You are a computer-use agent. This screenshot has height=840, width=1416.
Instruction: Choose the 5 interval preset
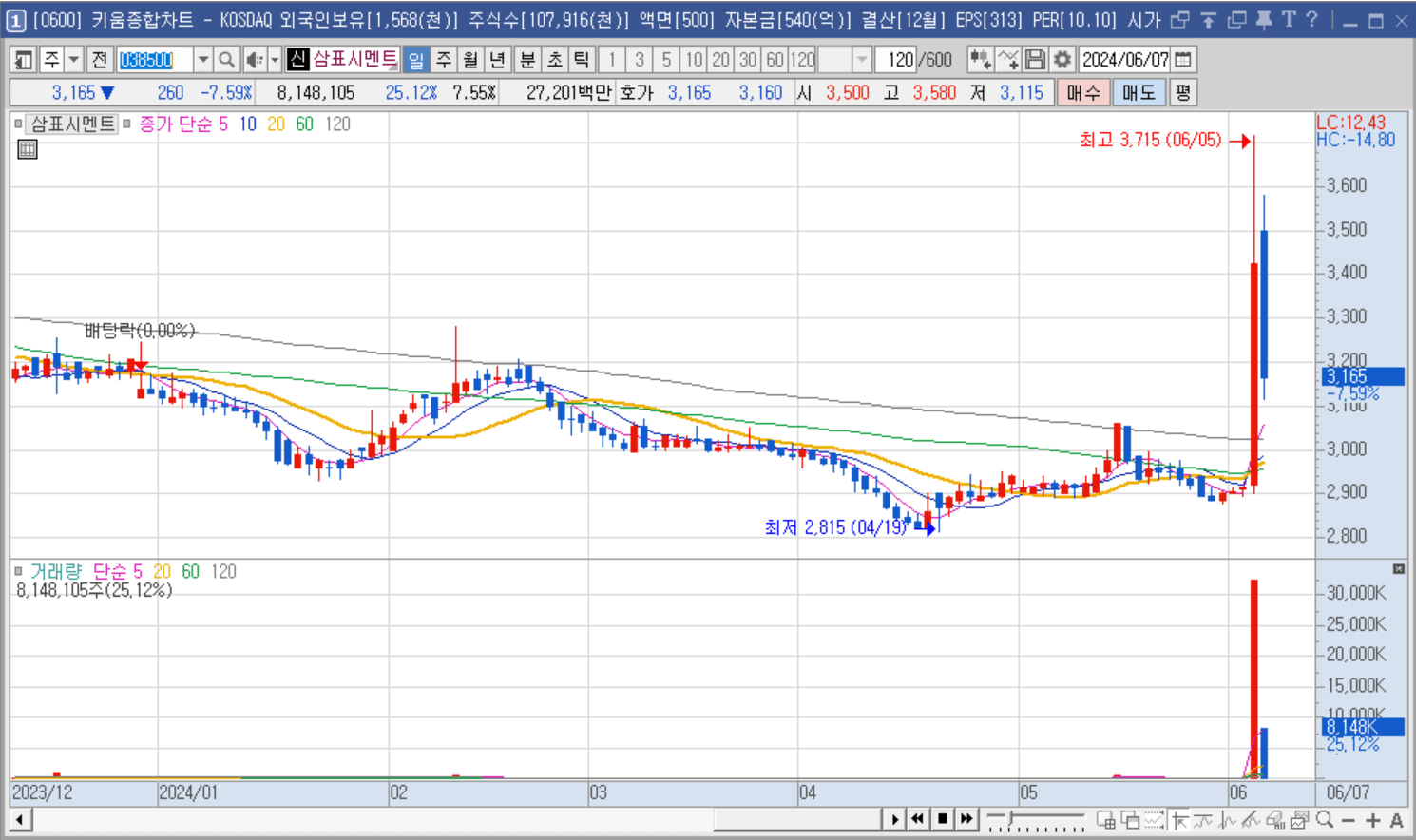pyautogui.click(x=667, y=60)
